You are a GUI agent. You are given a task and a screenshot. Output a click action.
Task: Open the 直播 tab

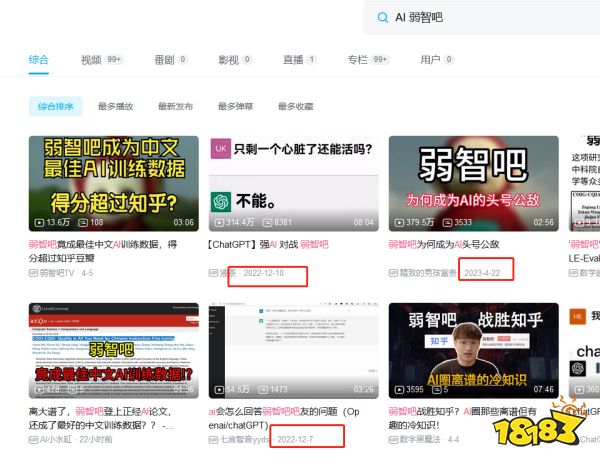click(x=299, y=60)
